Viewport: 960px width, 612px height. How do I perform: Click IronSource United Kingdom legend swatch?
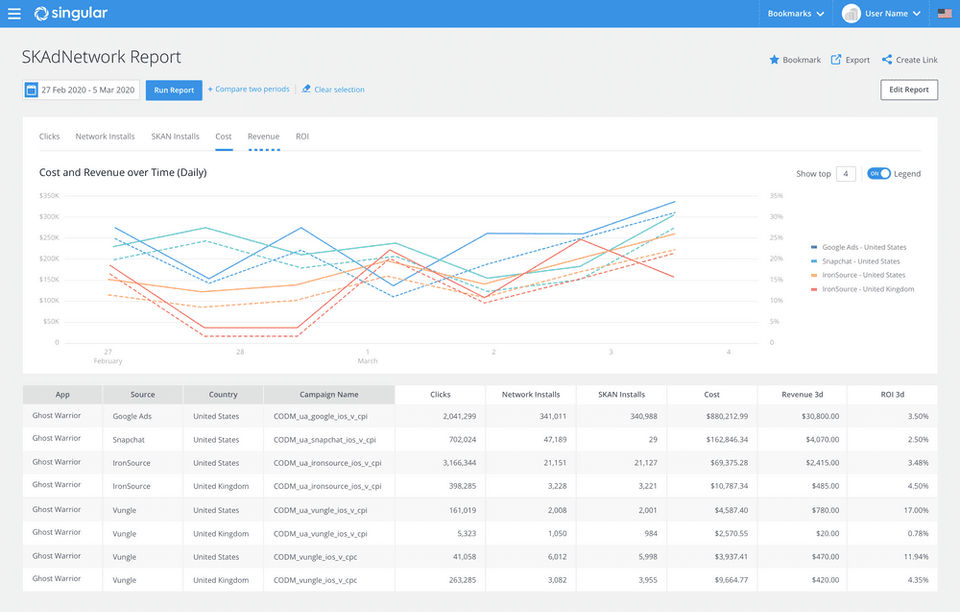click(814, 289)
